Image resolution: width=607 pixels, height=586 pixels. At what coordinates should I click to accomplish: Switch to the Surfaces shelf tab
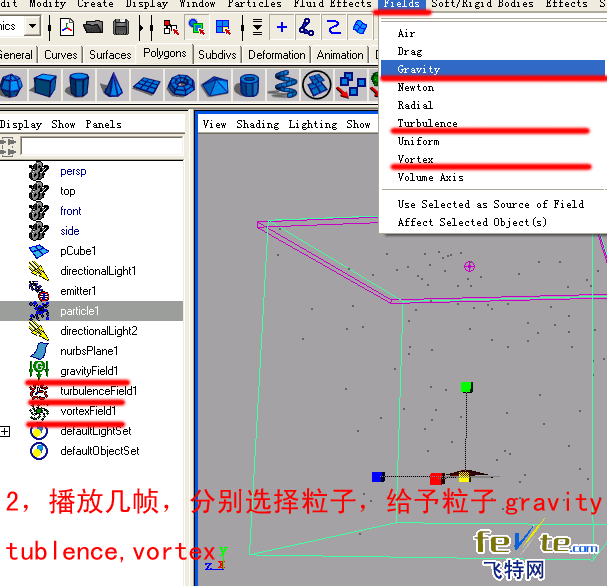tap(110, 55)
